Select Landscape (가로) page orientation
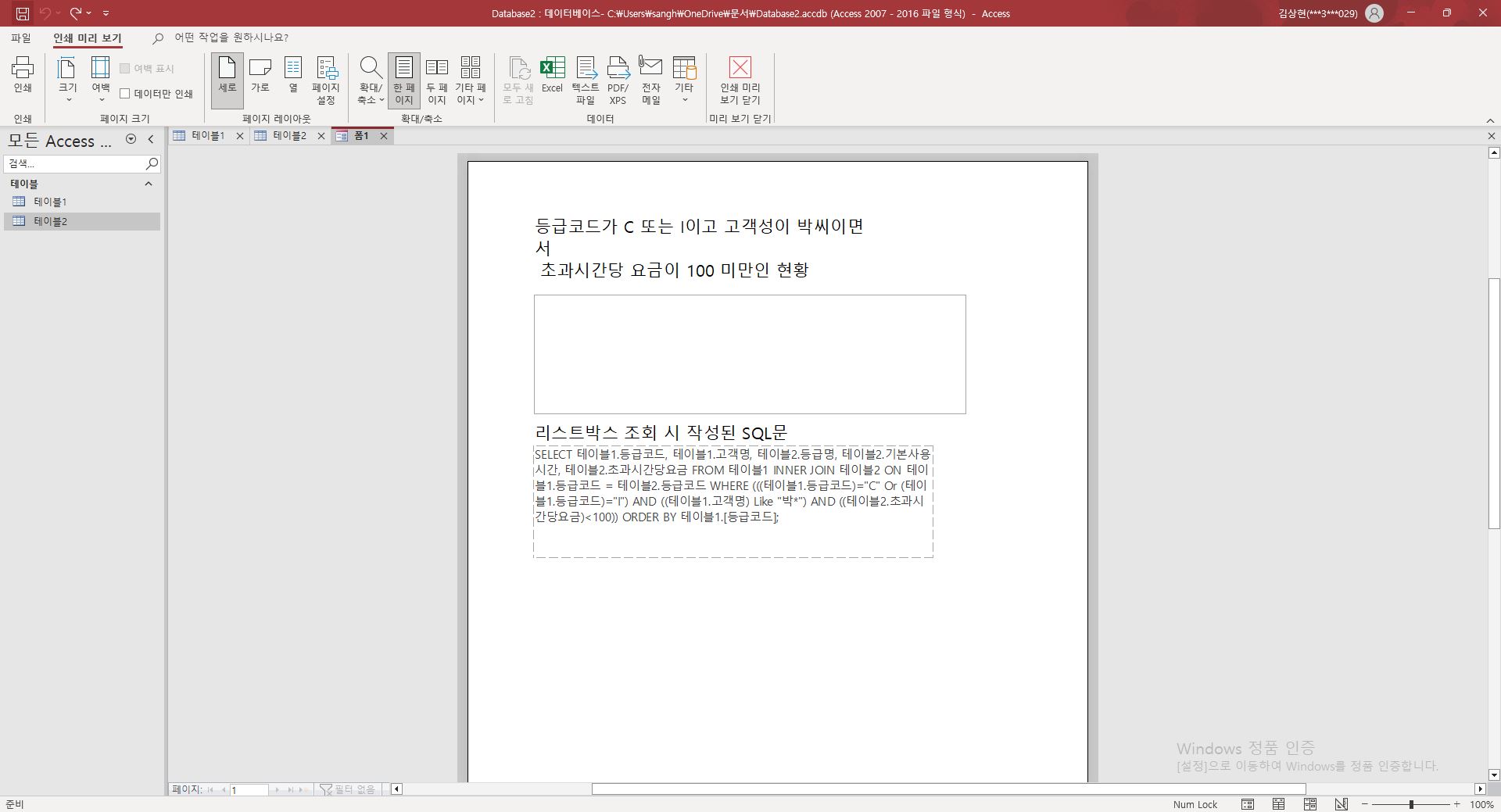Screen dimensions: 1501x812 (x=260, y=76)
